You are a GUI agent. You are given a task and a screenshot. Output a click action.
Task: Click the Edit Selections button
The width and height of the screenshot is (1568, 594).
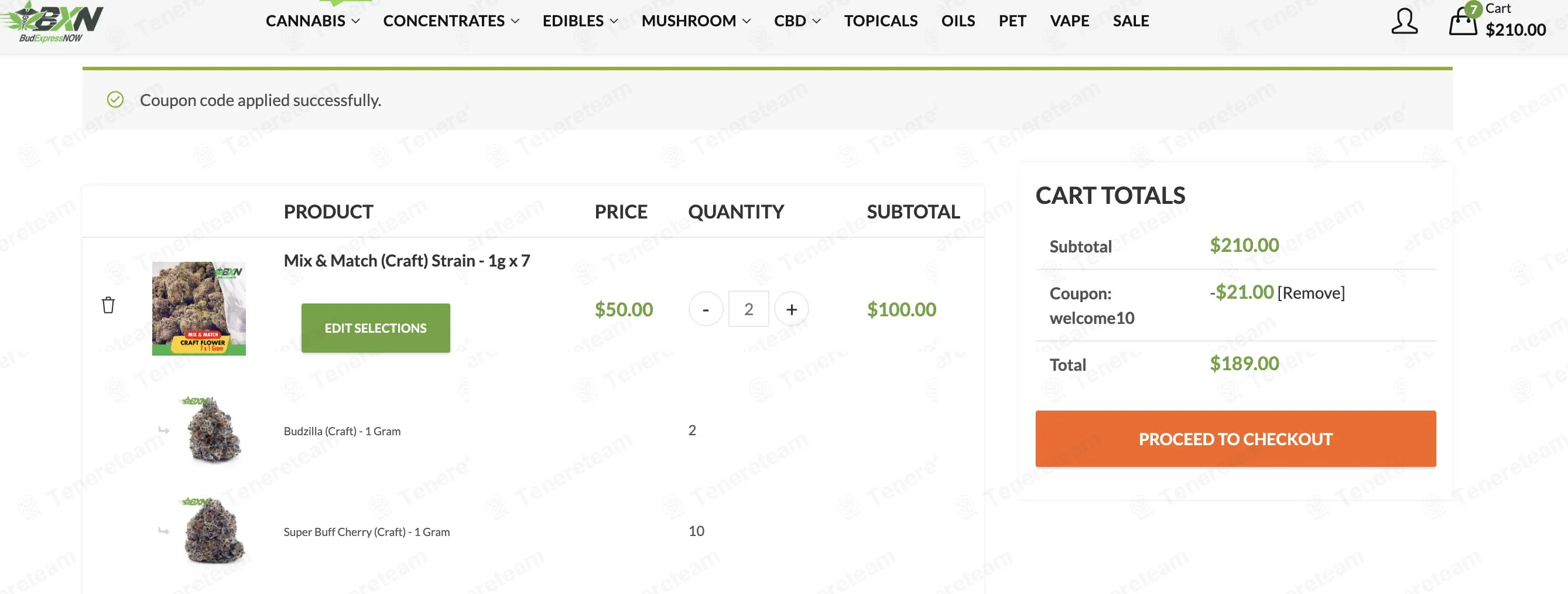(375, 328)
